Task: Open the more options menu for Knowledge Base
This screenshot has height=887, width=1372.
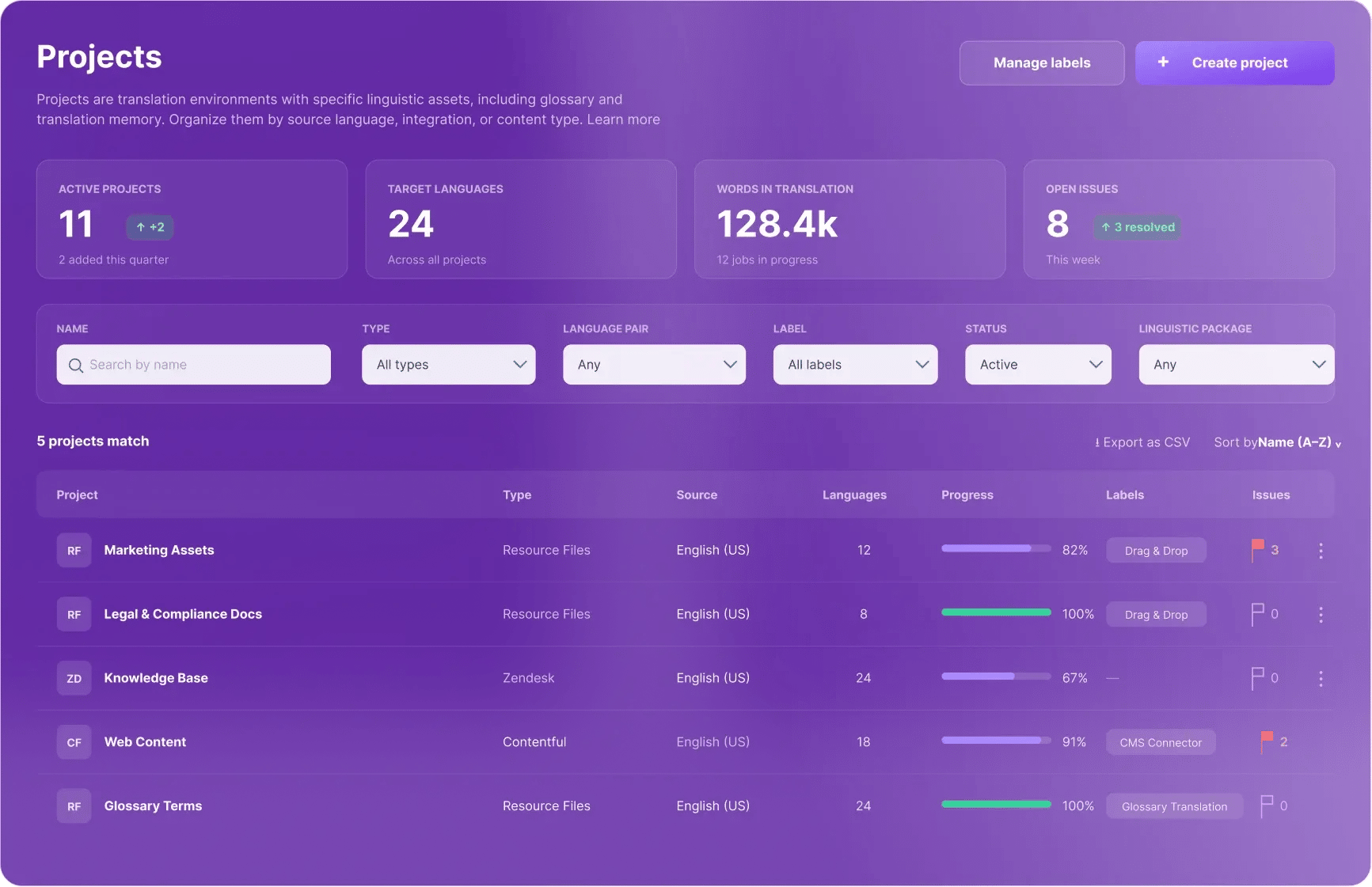Action: coord(1321,679)
